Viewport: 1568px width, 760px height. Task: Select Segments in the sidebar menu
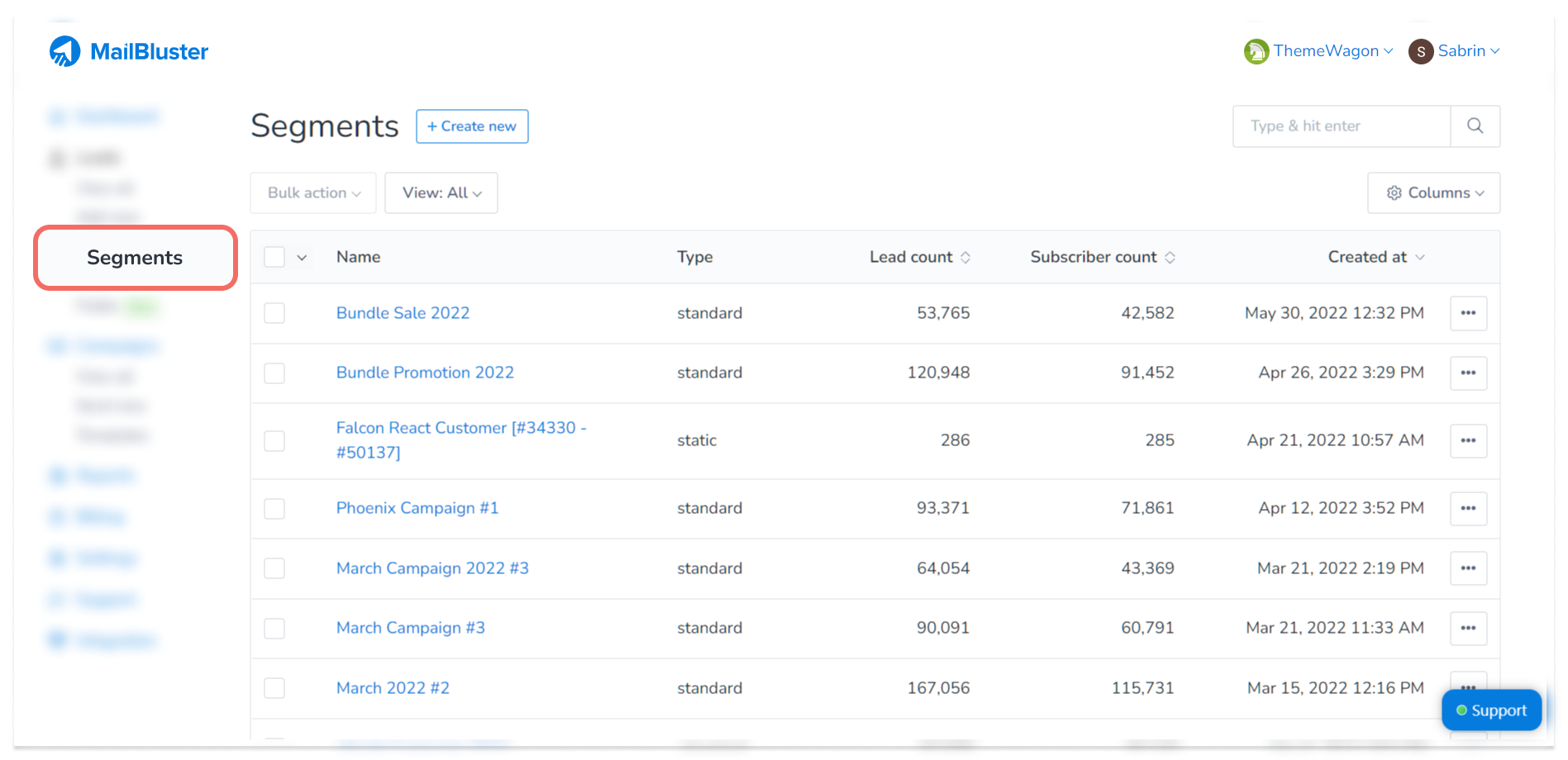coord(135,258)
